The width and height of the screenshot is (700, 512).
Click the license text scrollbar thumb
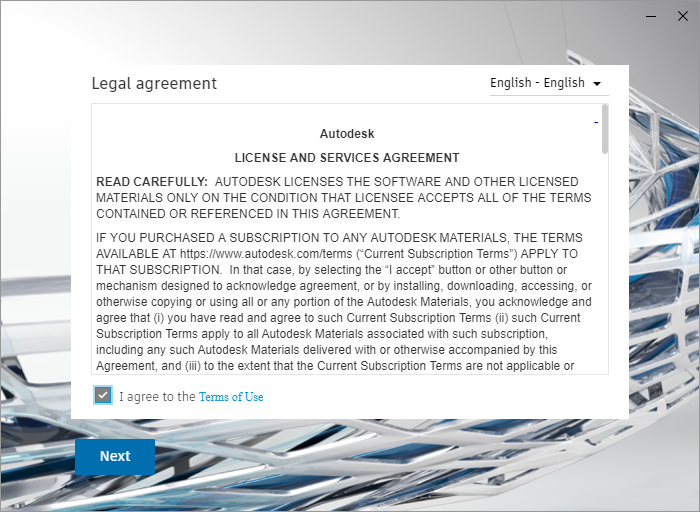[605, 129]
